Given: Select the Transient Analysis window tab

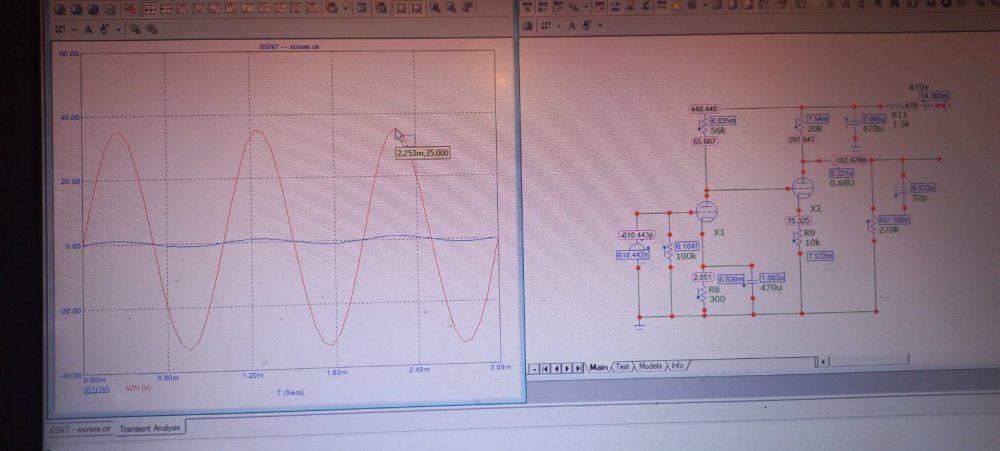Looking at the screenshot, I should click(x=148, y=428).
